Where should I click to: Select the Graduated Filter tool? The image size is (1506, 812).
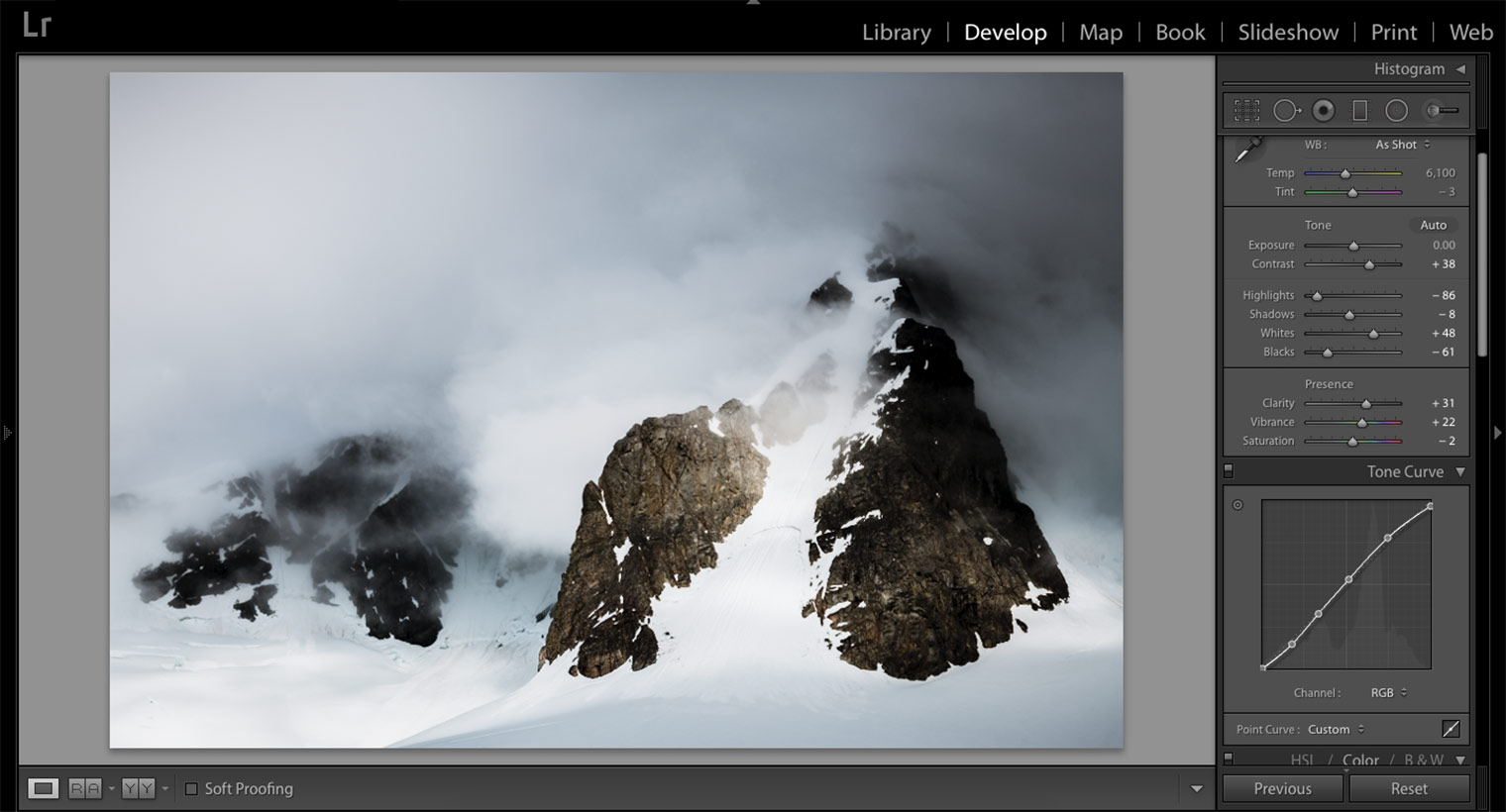click(1358, 109)
